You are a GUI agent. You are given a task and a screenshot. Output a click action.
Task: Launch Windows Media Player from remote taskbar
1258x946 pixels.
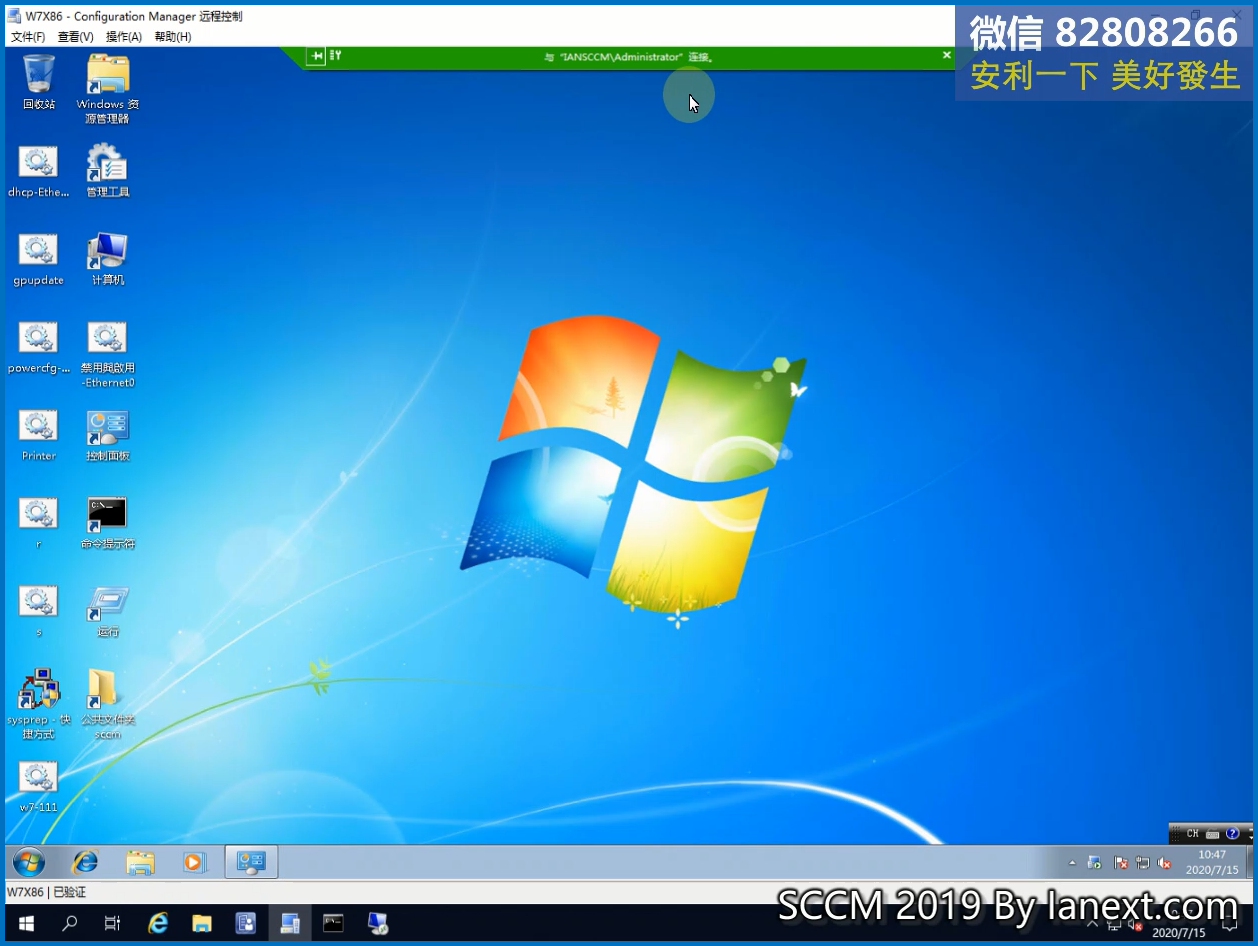[x=194, y=862]
